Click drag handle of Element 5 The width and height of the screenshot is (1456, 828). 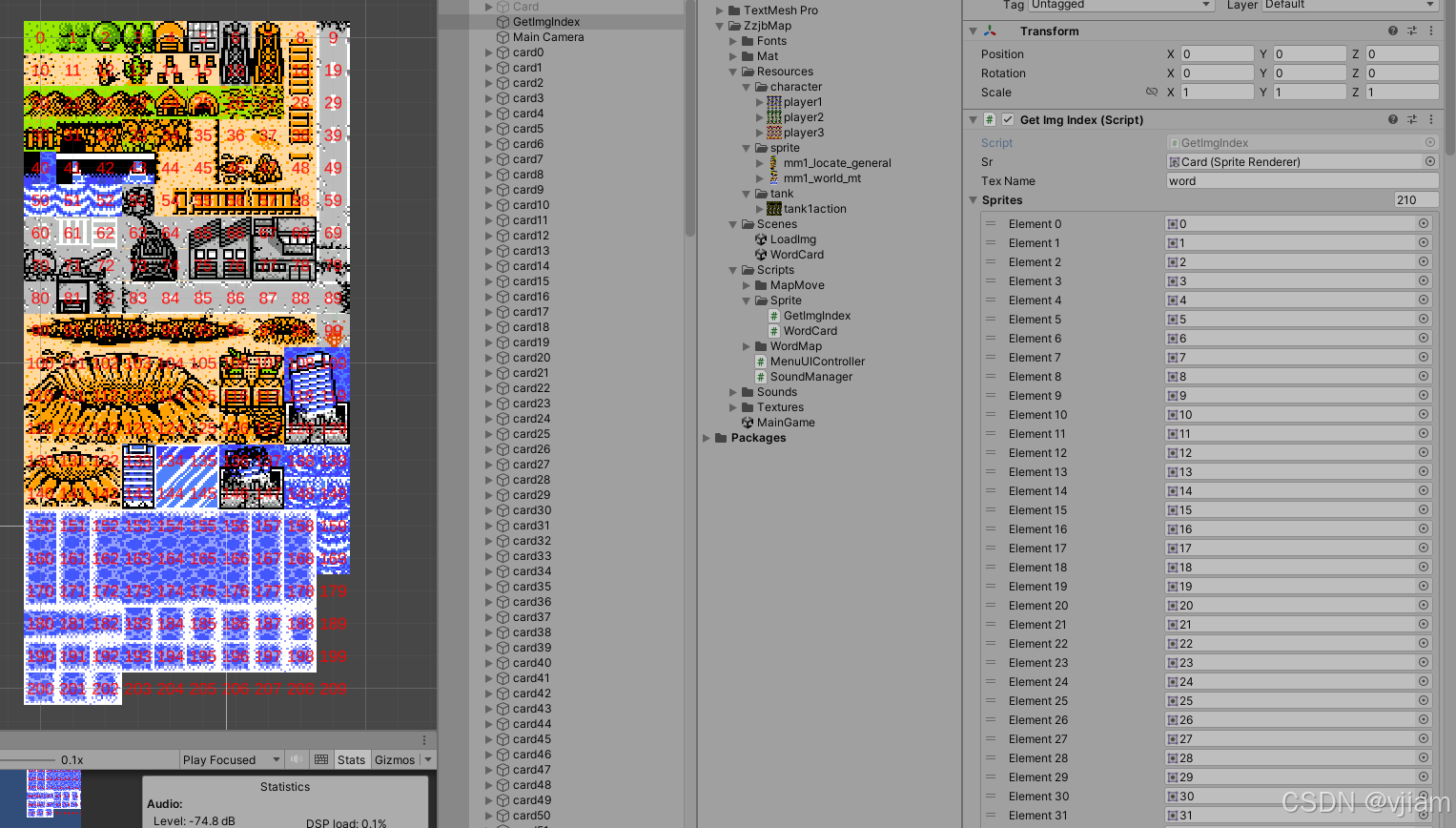point(991,320)
